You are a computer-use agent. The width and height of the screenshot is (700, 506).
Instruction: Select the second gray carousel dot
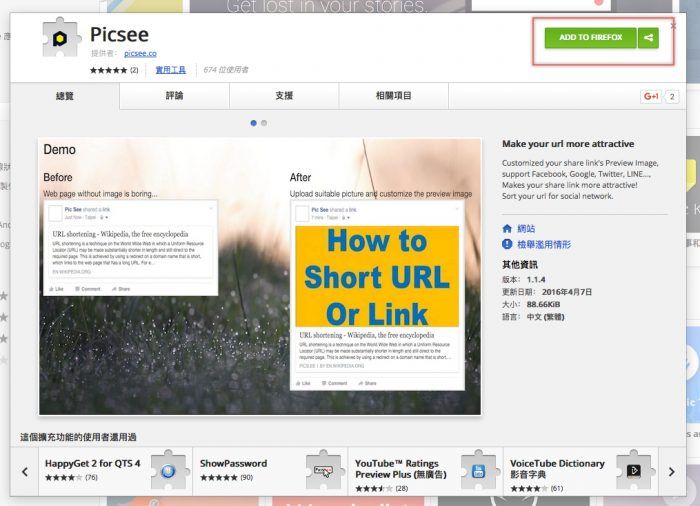(x=264, y=123)
